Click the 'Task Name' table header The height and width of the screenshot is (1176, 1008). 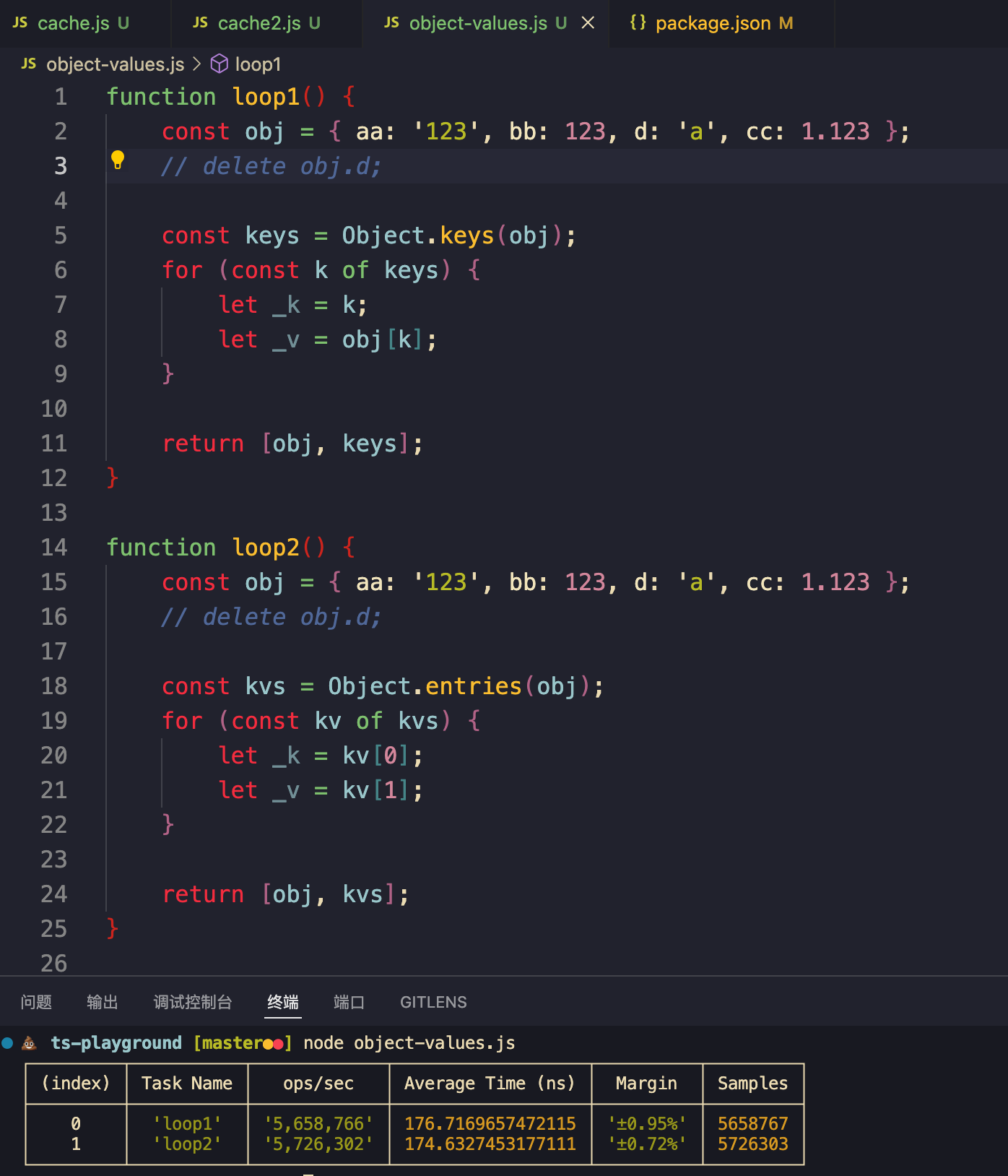pyautogui.click(x=187, y=1084)
